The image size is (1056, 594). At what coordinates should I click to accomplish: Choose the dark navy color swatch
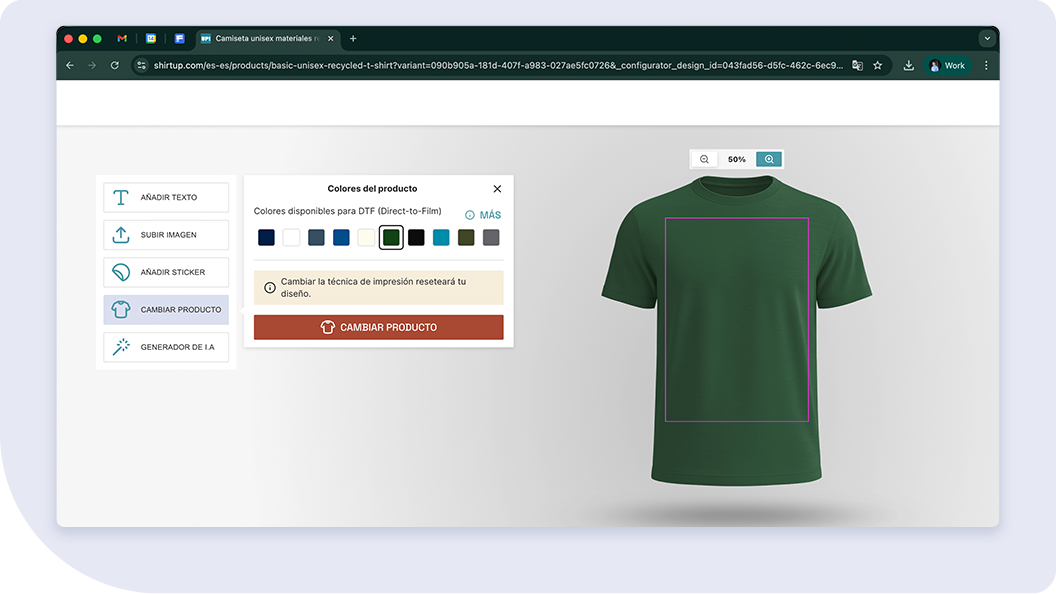point(266,237)
